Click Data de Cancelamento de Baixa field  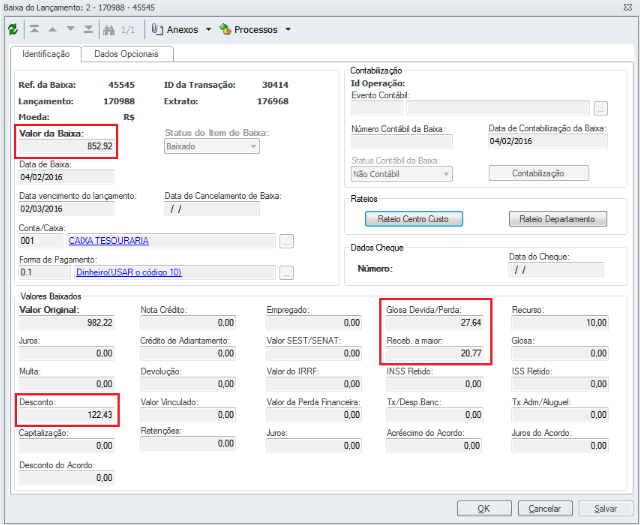click(x=212, y=209)
